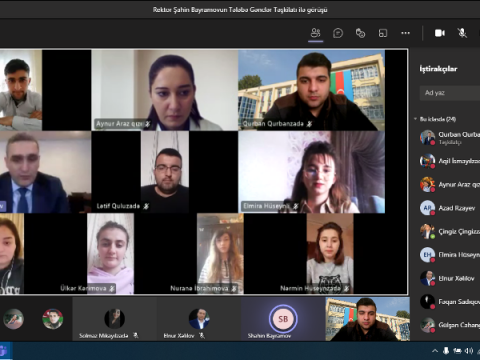Click the 'Ad yaz' search field
Image resolution: width=480 pixels, height=360 pixels.
pos(450,93)
